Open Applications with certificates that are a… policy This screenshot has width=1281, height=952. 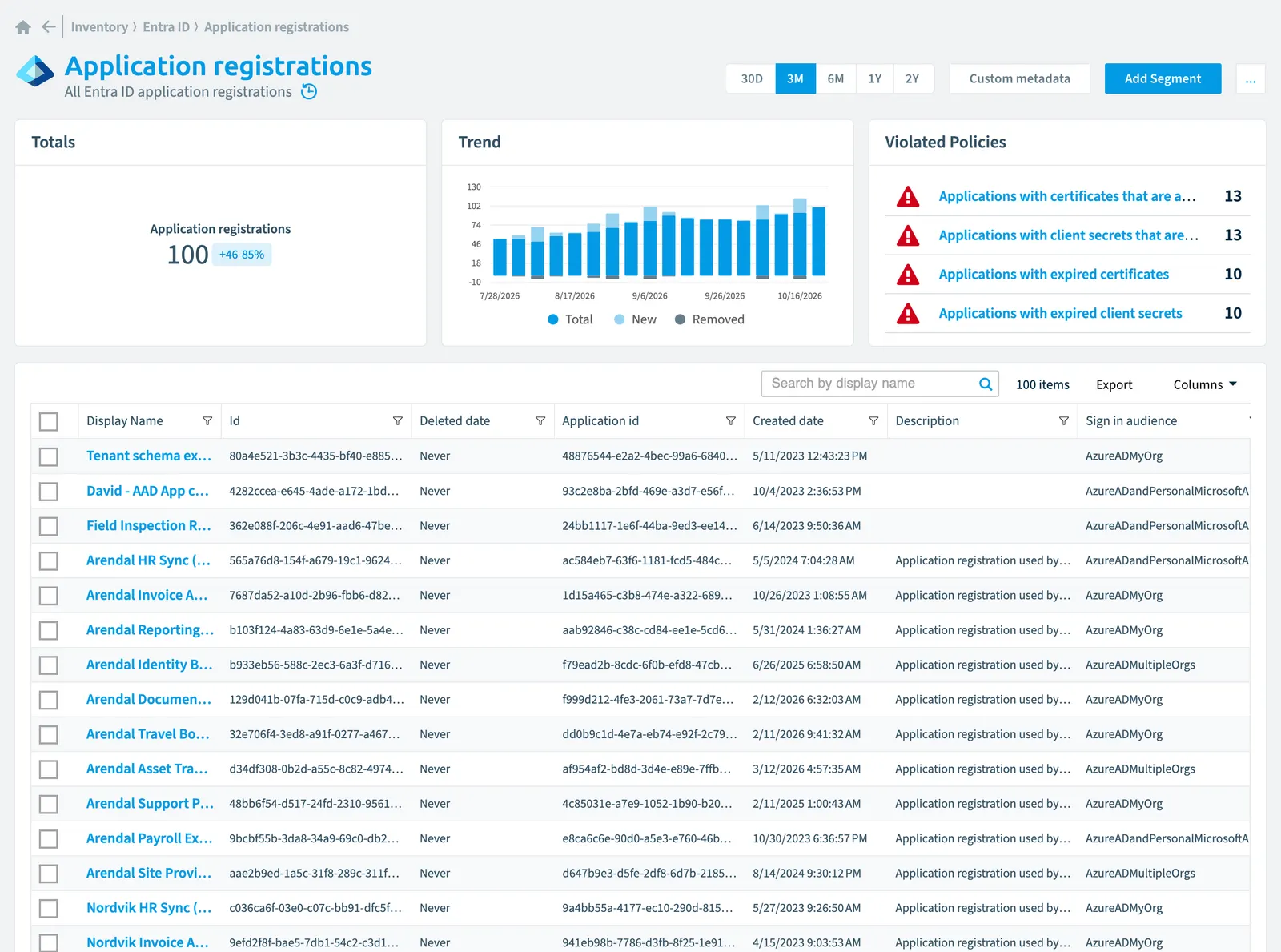pyautogui.click(x=1067, y=196)
